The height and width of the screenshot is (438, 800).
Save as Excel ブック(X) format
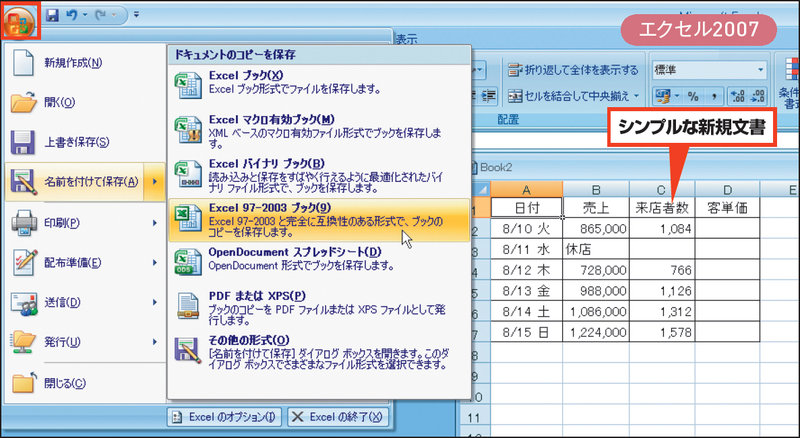coord(319,83)
